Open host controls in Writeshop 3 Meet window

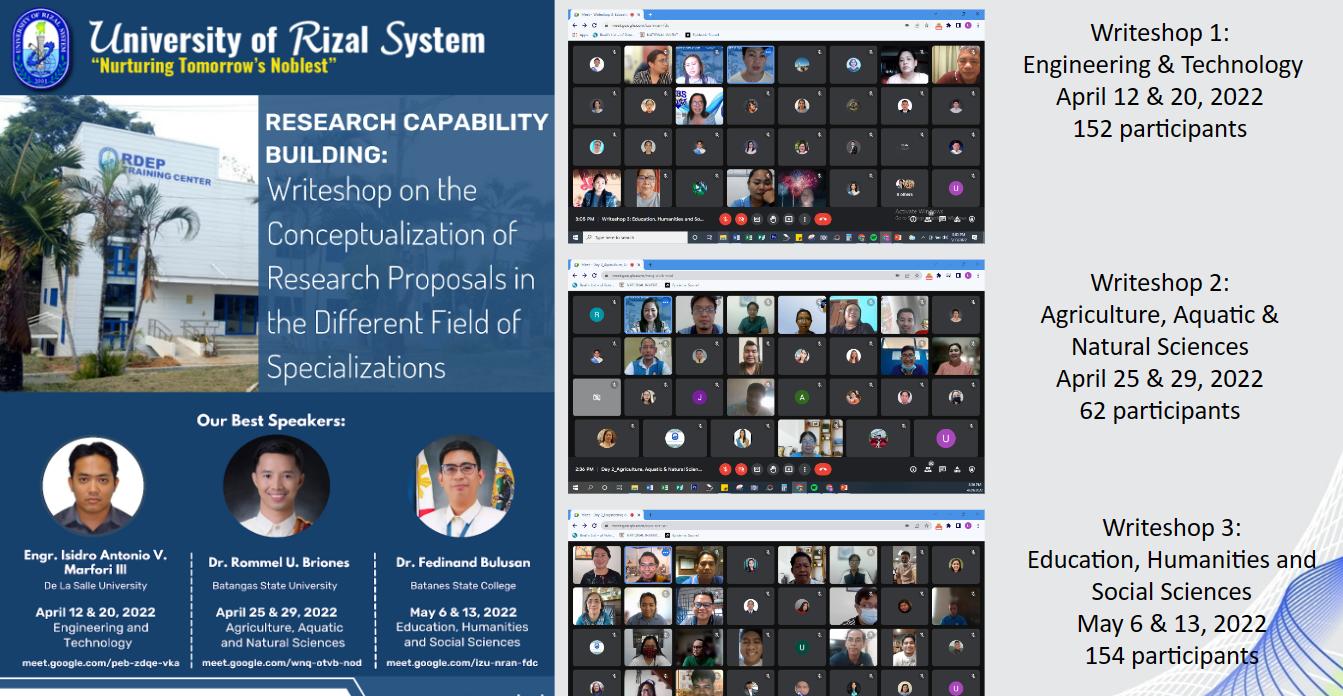[972, 219]
